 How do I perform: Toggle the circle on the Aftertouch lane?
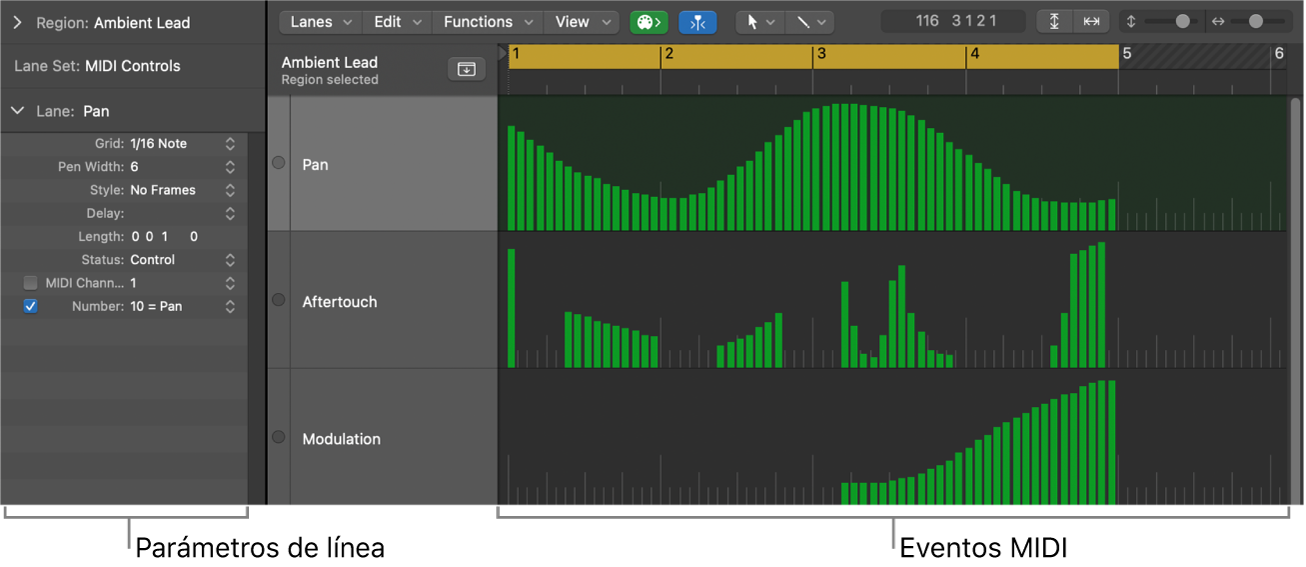tap(279, 300)
